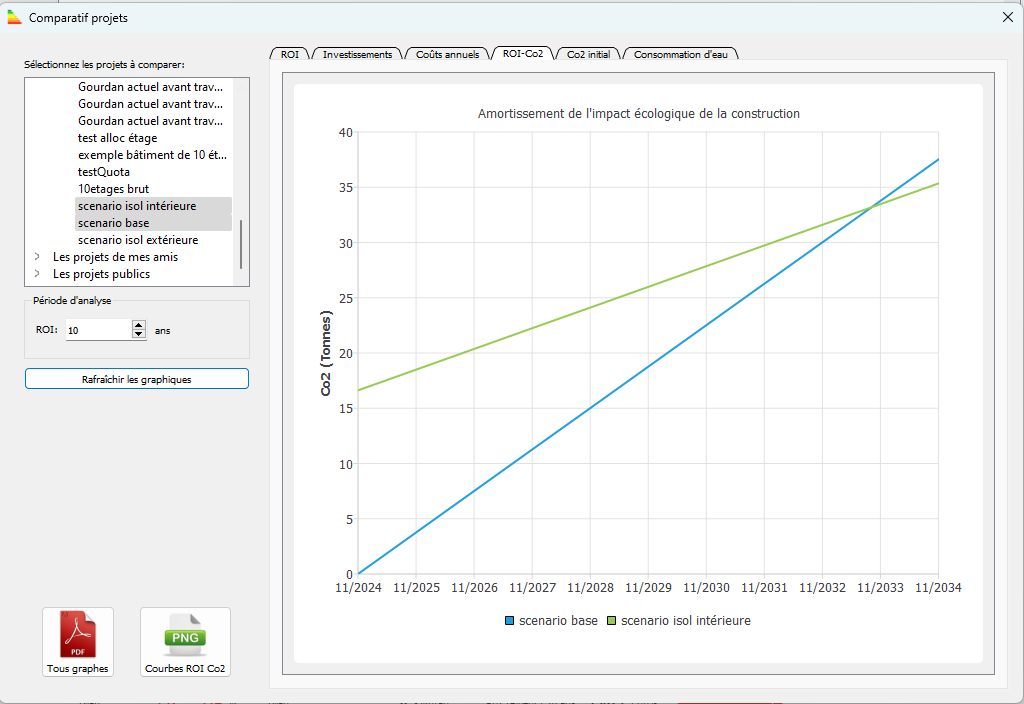Open the Investissements tab
Viewport: 1024px width, 704px height.
pyautogui.click(x=357, y=54)
